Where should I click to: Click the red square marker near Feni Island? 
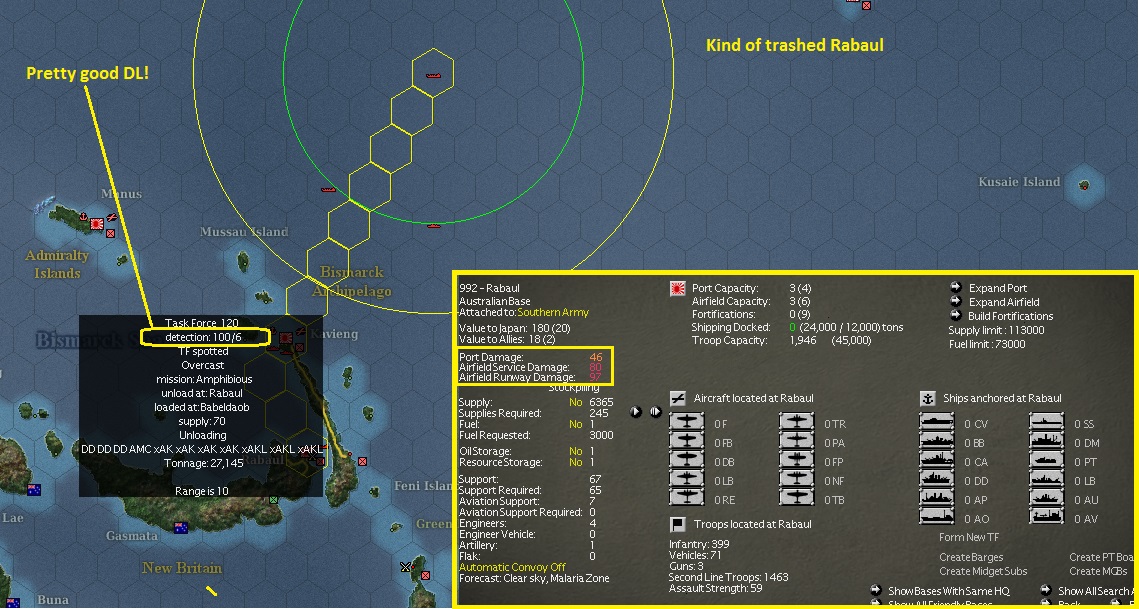tap(362, 461)
